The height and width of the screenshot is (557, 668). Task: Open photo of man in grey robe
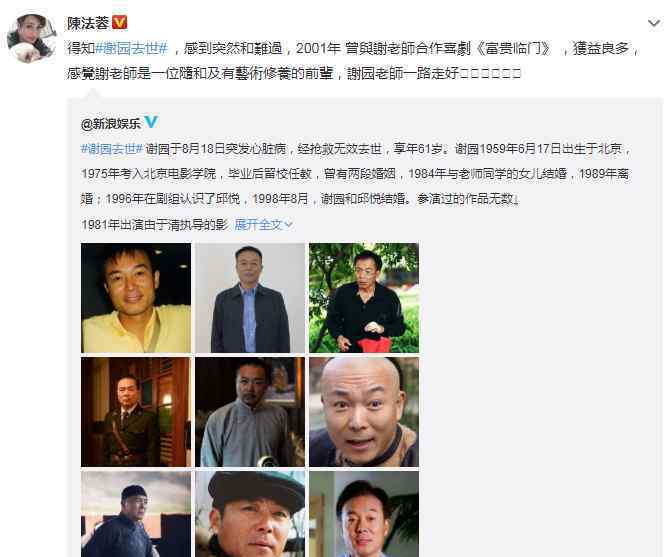(250, 412)
